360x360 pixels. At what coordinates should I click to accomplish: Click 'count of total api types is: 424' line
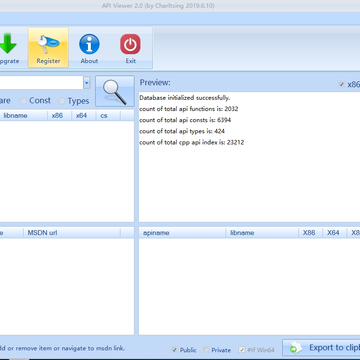(182, 131)
